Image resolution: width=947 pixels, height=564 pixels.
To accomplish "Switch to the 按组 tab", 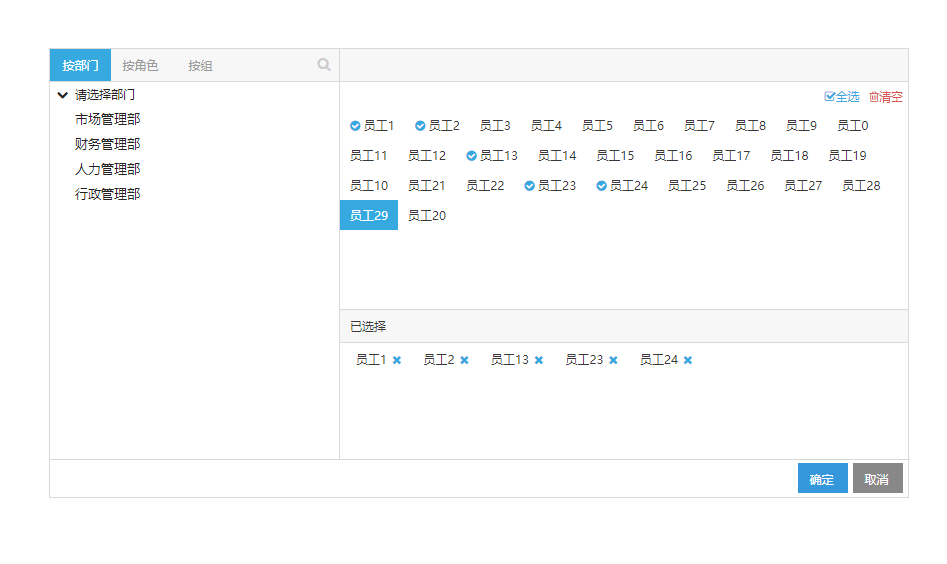I will tap(200, 66).
